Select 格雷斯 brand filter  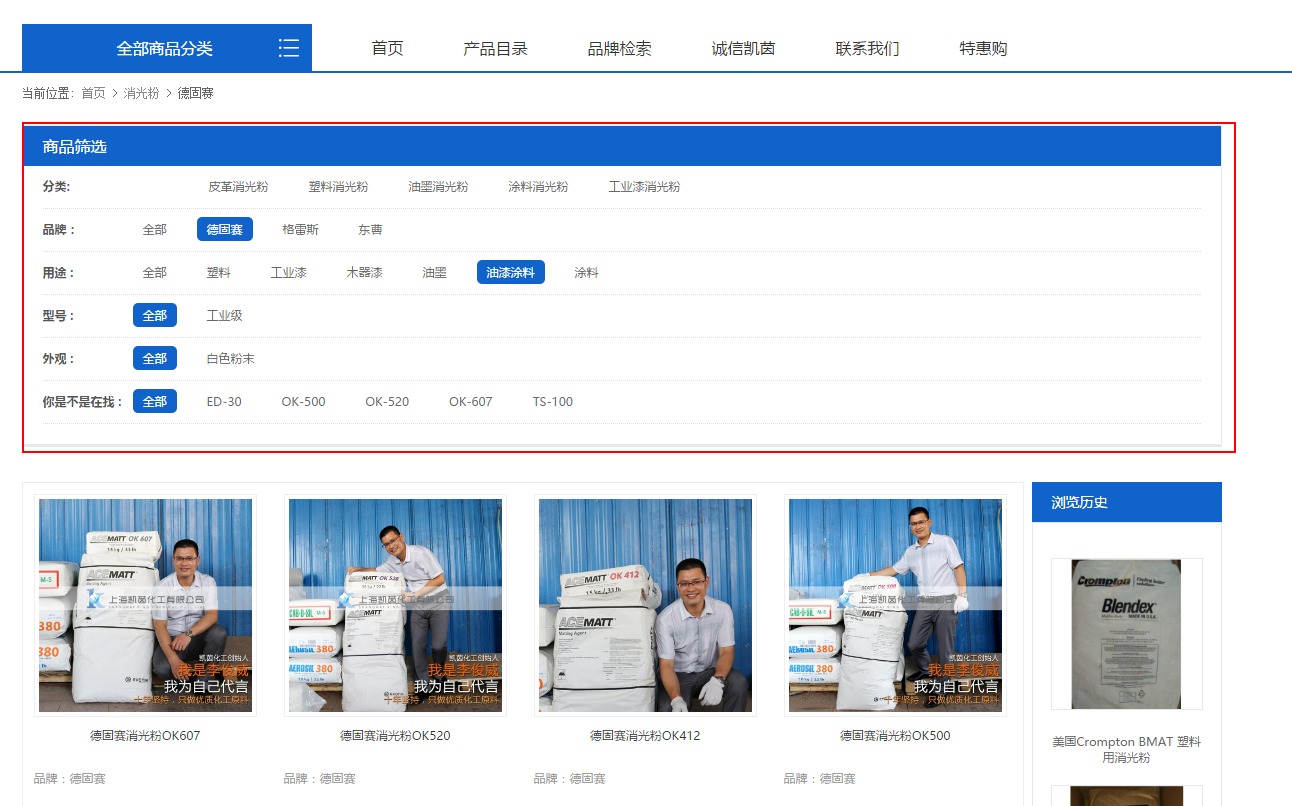coord(300,230)
